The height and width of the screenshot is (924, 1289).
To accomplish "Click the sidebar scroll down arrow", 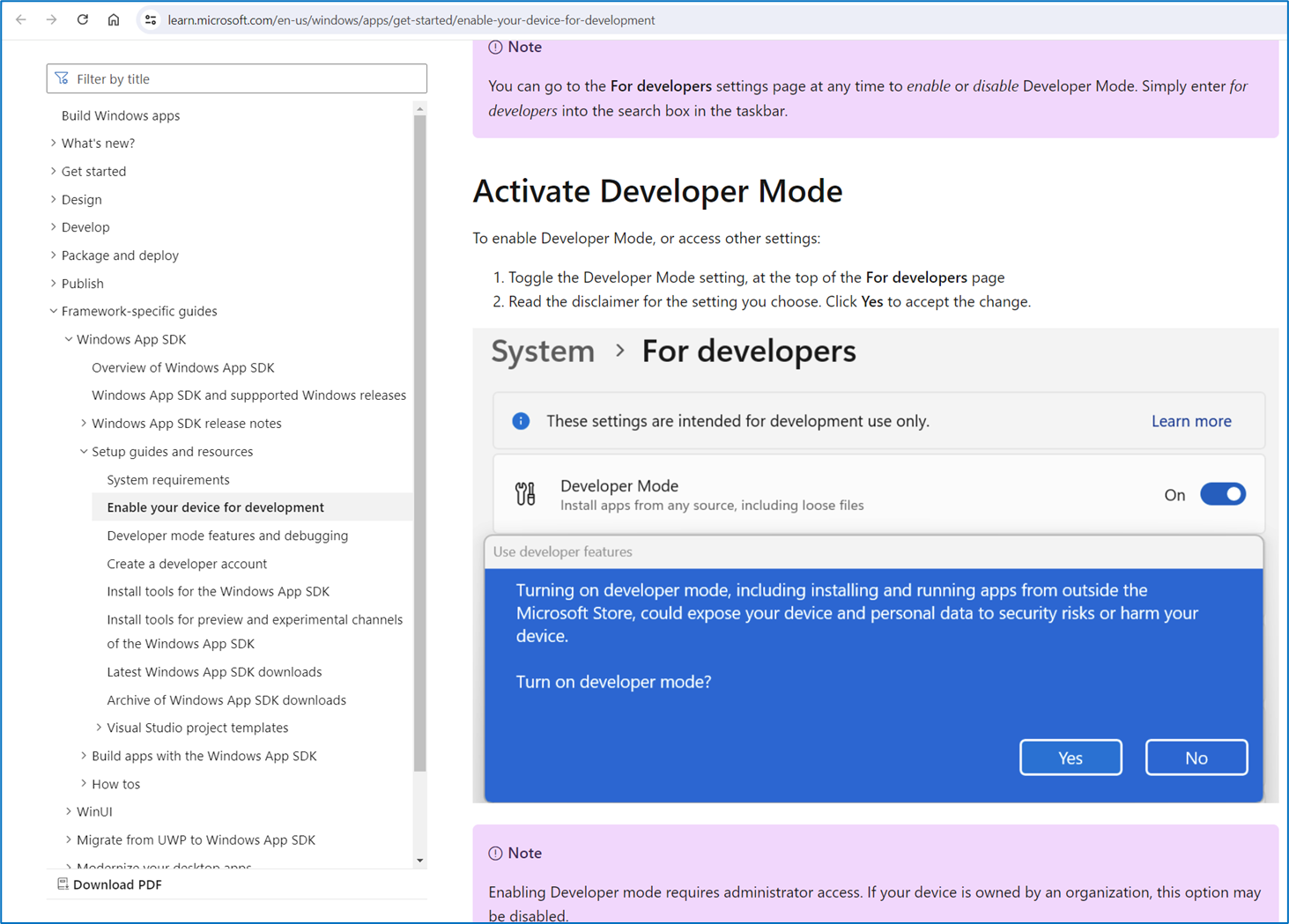I will coord(419,861).
